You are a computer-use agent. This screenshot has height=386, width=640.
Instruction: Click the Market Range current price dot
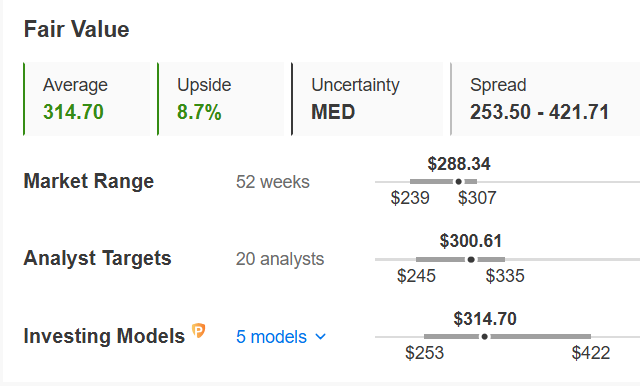coord(458,182)
